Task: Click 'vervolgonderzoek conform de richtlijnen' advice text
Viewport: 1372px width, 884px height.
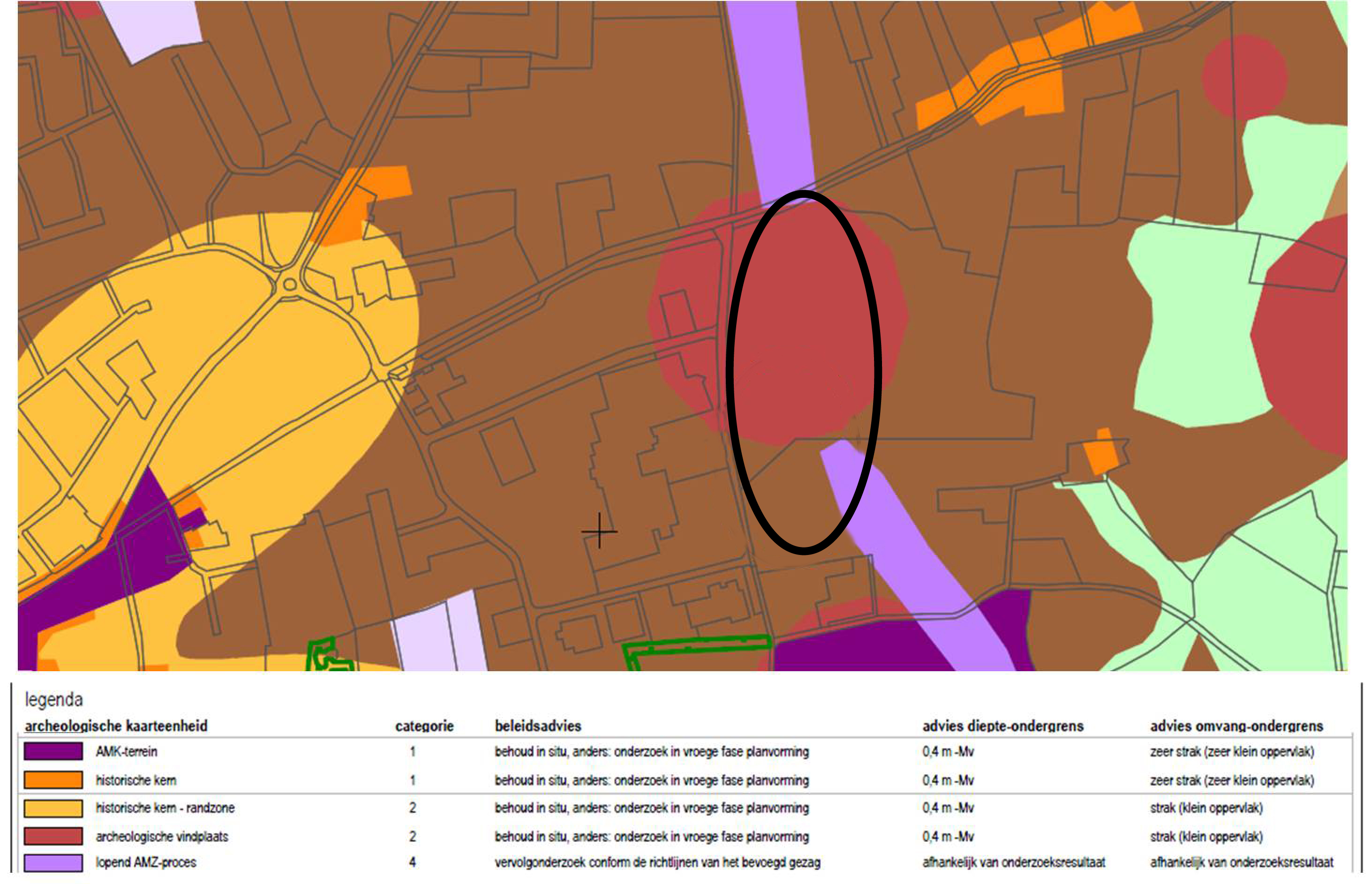Action: pyautogui.click(x=657, y=862)
